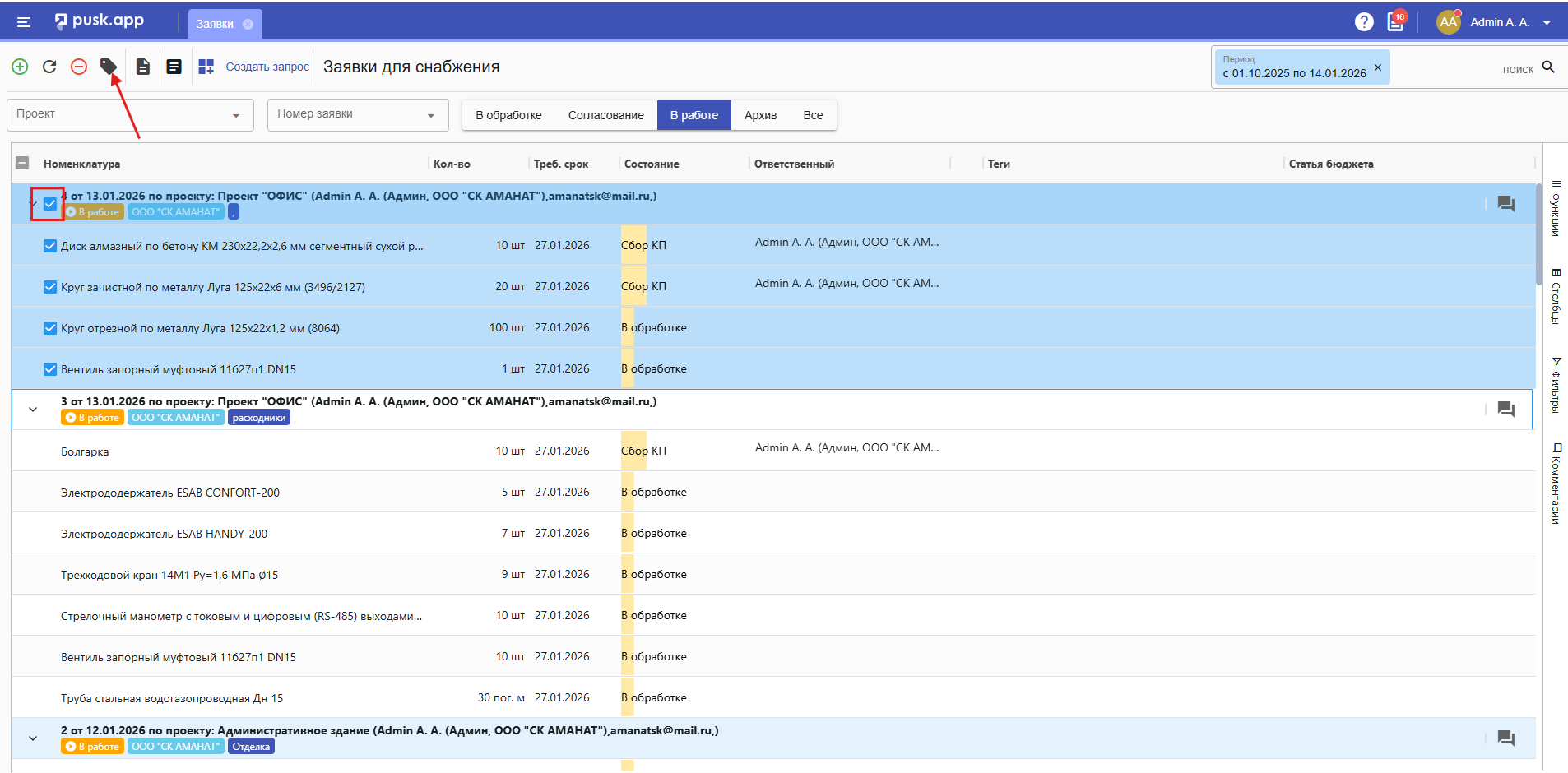Switch to the Согласование tab
The height and width of the screenshot is (773, 1568).
click(x=605, y=115)
